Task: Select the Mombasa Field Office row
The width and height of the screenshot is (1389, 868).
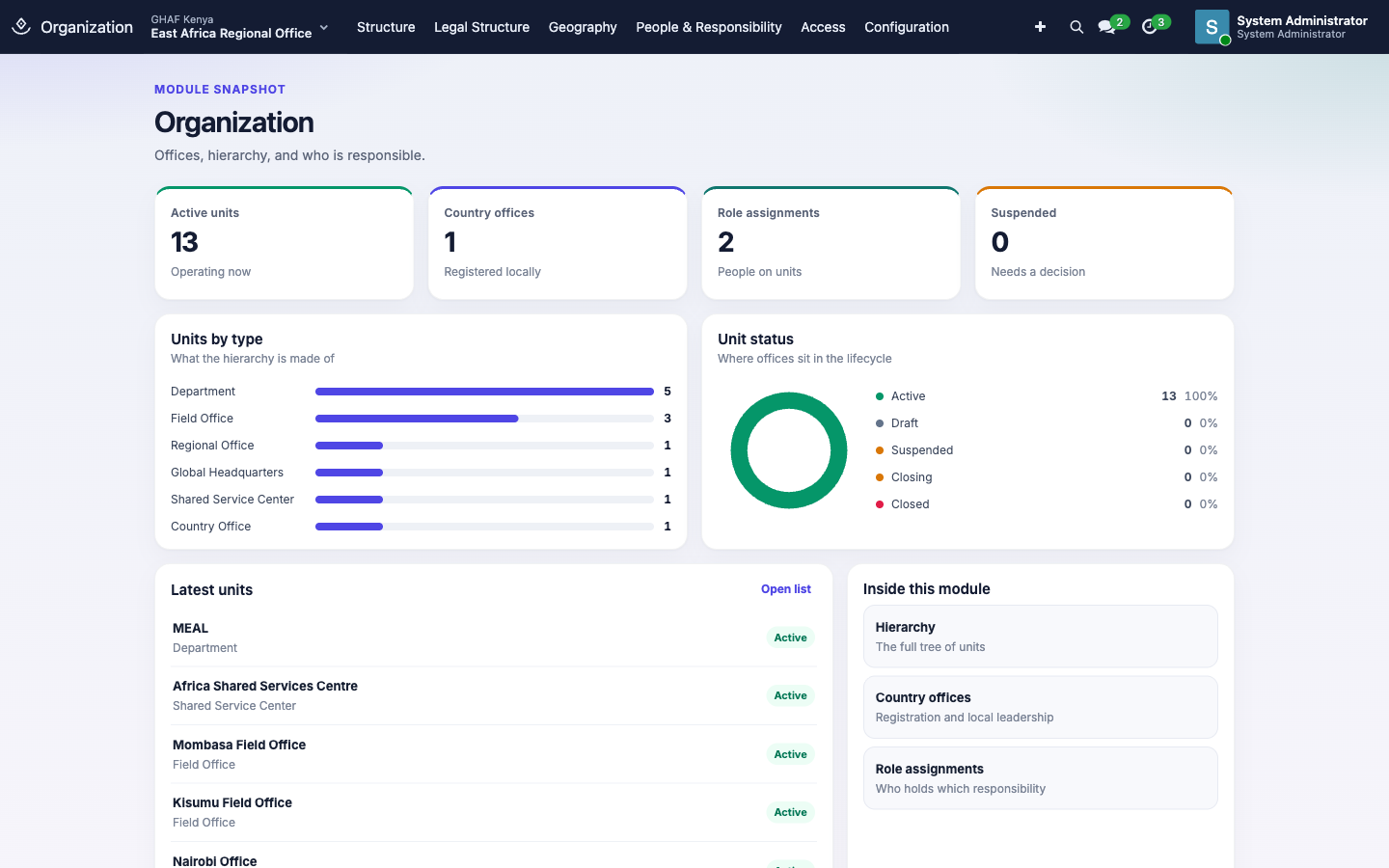Action: click(x=493, y=754)
